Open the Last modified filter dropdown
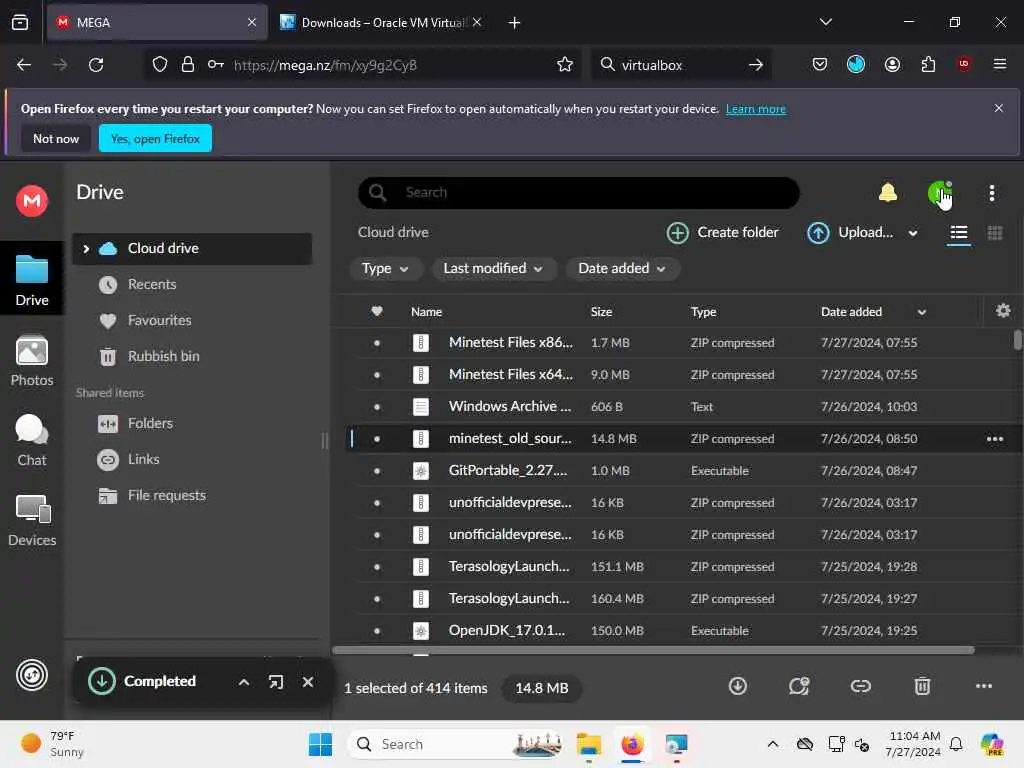Viewport: 1024px width, 768px height. [494, 268]
